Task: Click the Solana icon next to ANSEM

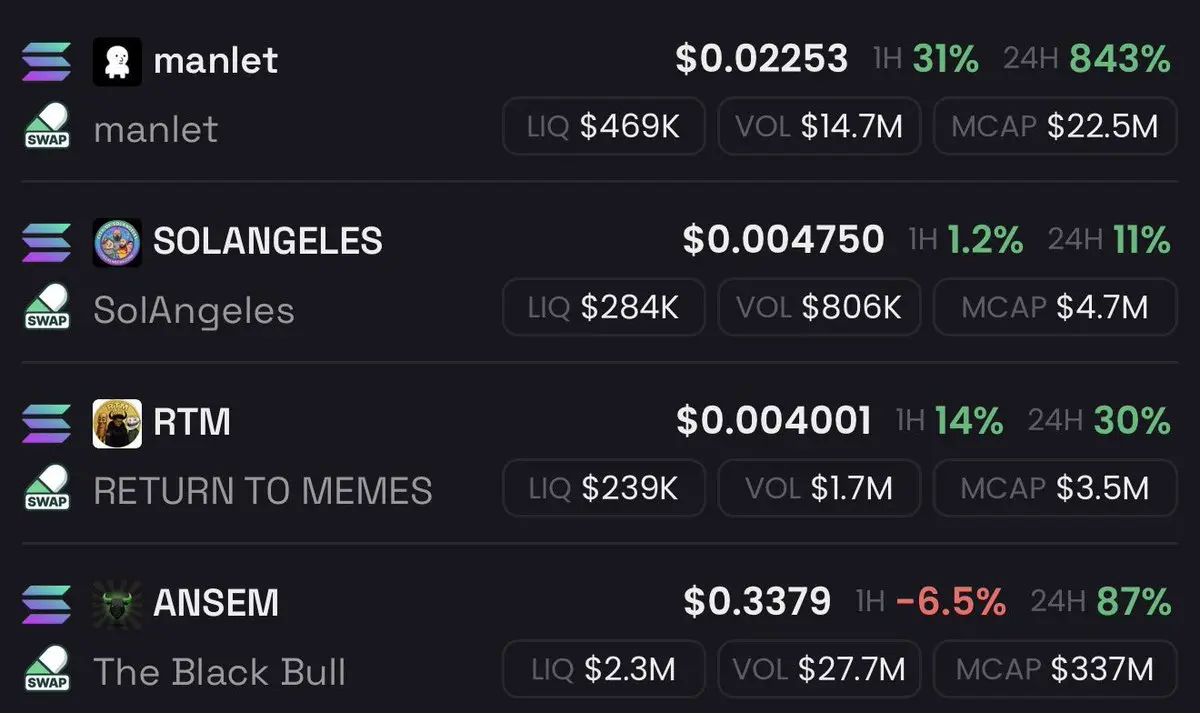Action: pos(46,604)
